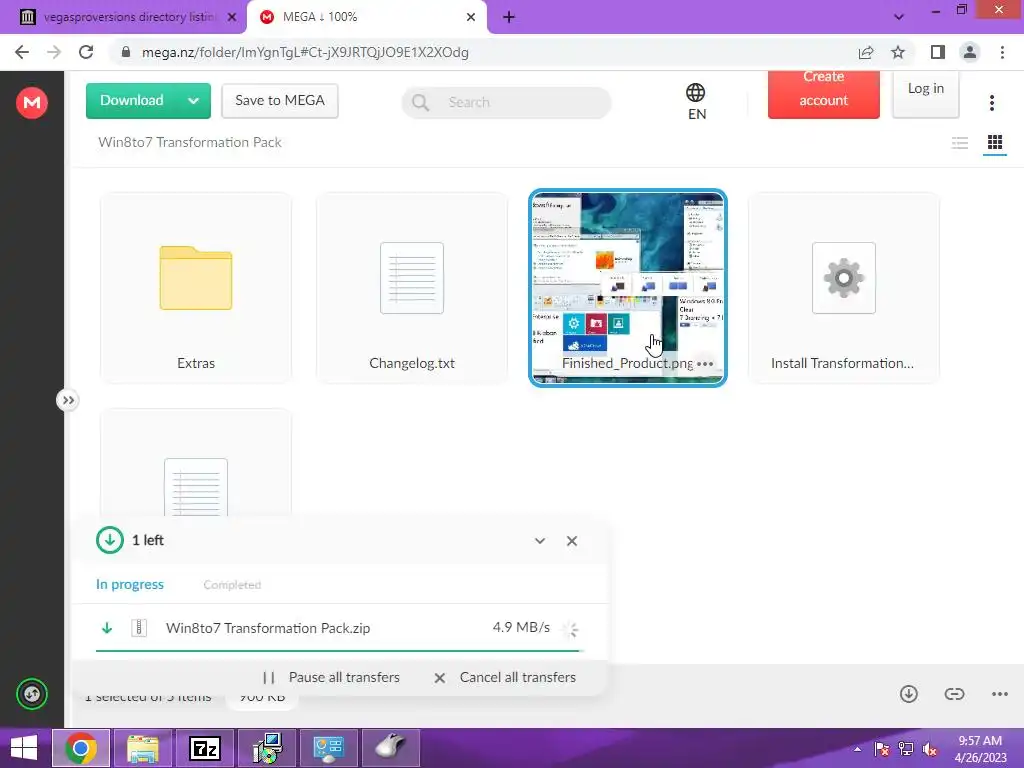Open the Chrome three-dot menu
The image size is (1024, 768).
1002,52
